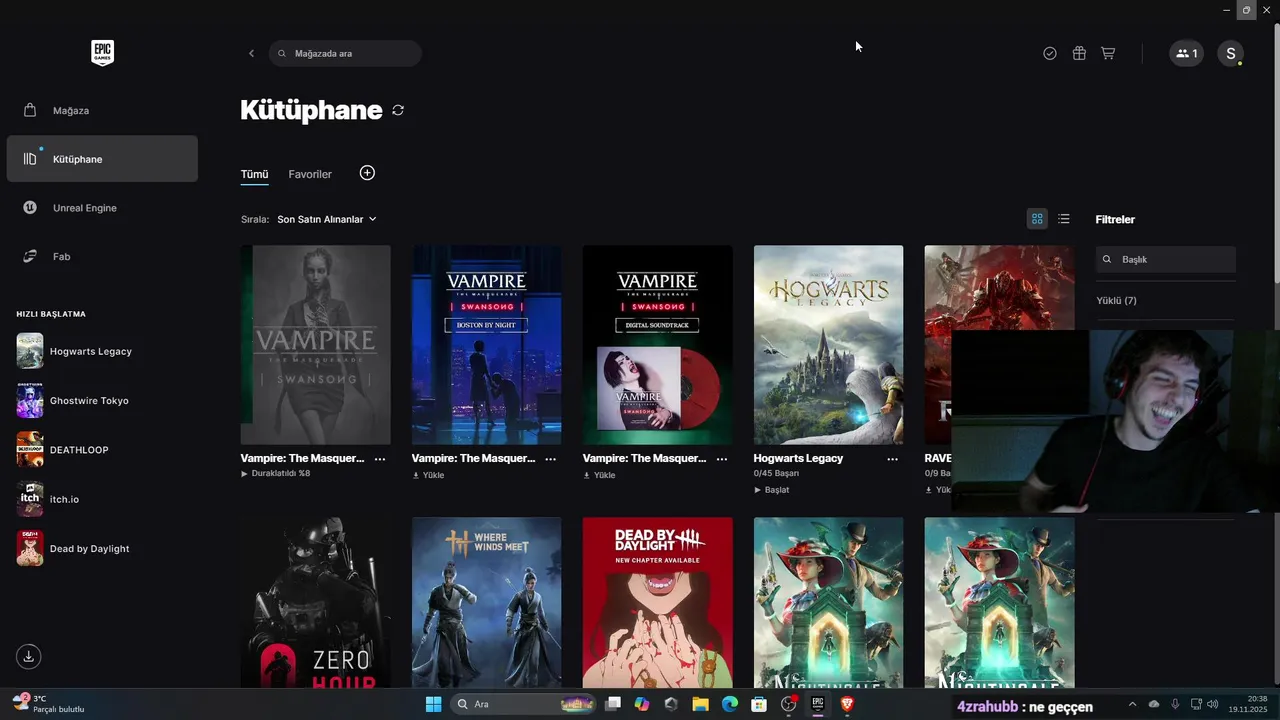Open the shopping cart
Screen dimensions: 1280x720
[x=1108, y=53]
